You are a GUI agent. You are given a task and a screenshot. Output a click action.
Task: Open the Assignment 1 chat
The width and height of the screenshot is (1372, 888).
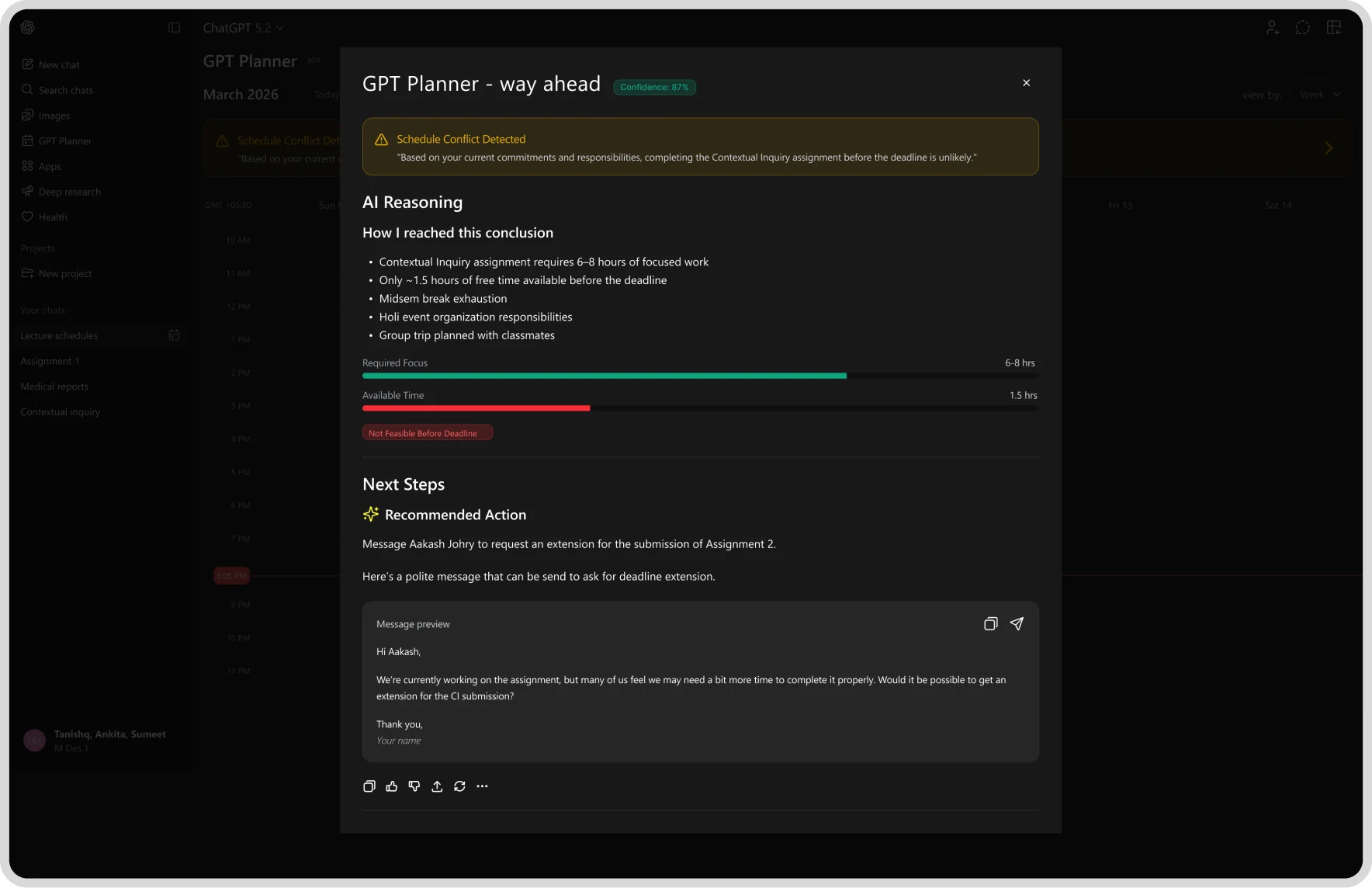pos(50,361)
